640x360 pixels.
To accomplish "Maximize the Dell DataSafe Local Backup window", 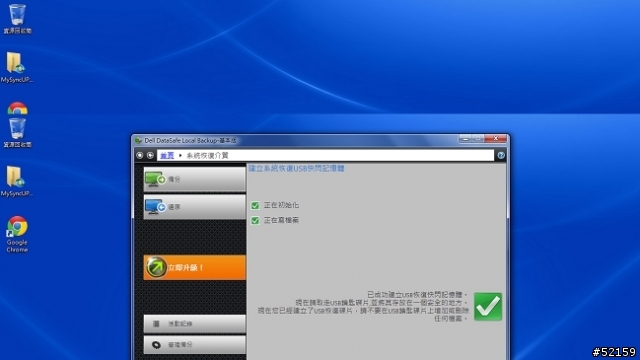I will [x=478, y=139].
